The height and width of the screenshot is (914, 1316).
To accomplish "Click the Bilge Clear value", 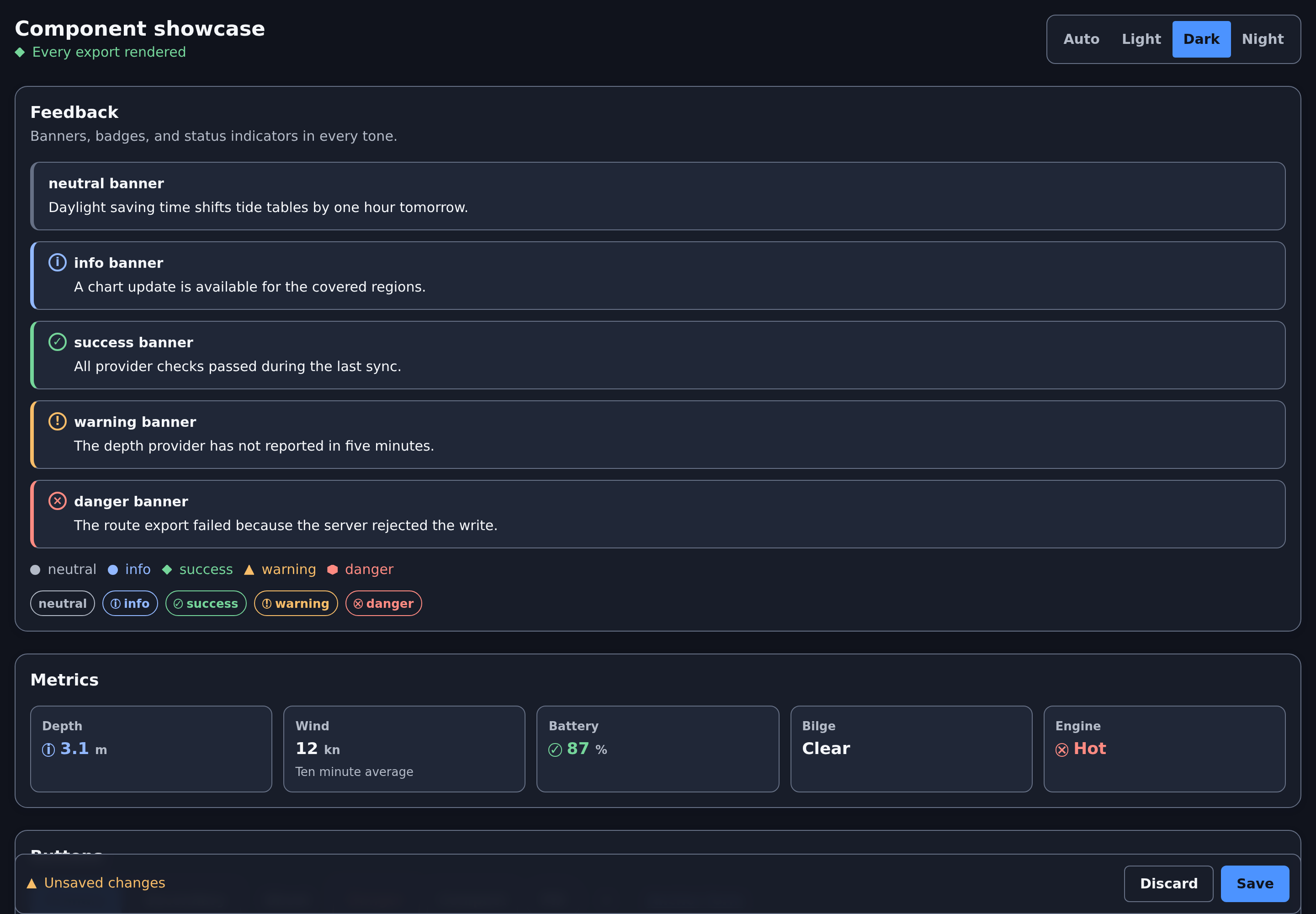I will click(x=826, y=749).
